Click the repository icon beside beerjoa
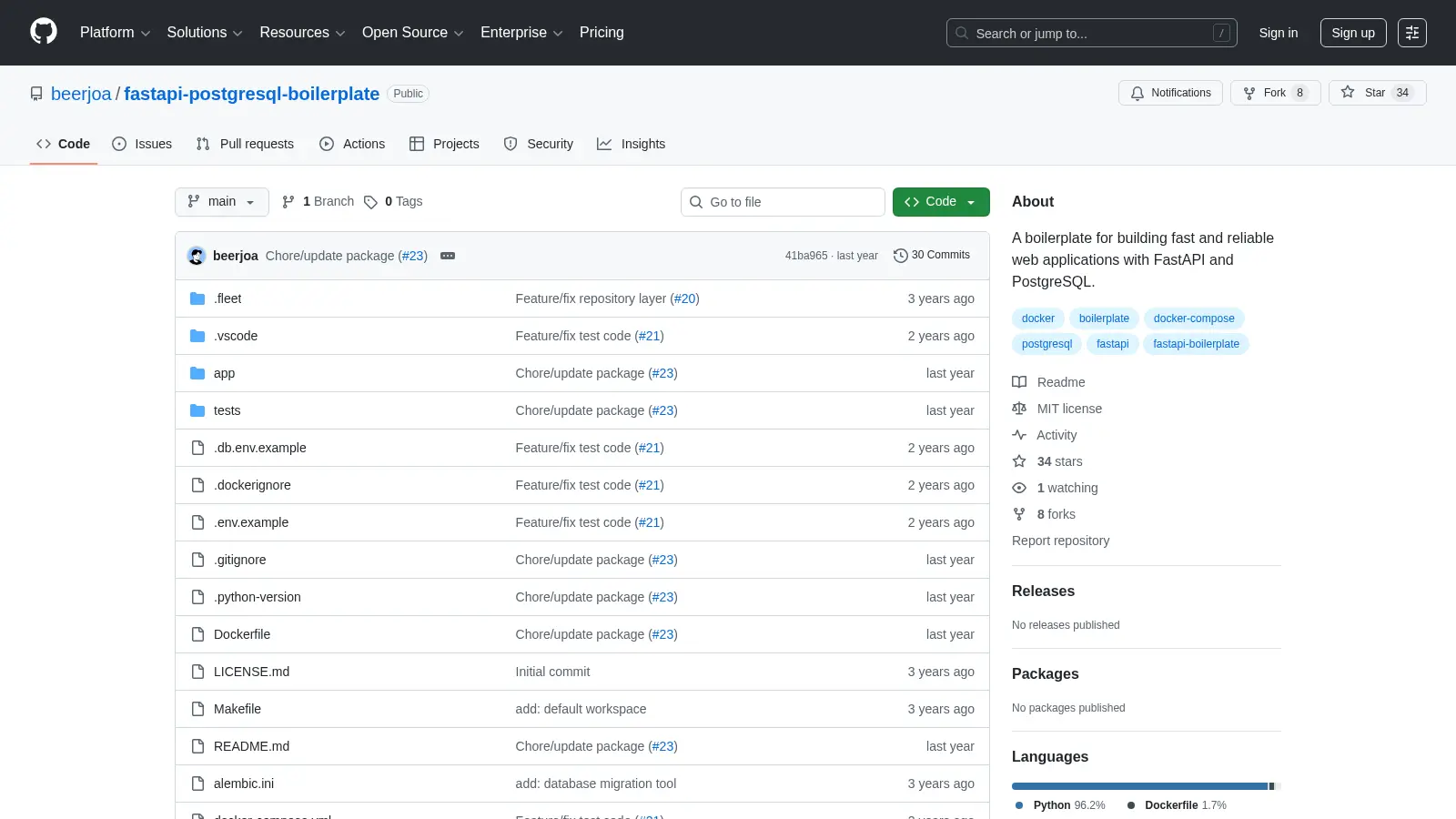The height and width of the screenshot is (819, 1456). pos(36,94)
